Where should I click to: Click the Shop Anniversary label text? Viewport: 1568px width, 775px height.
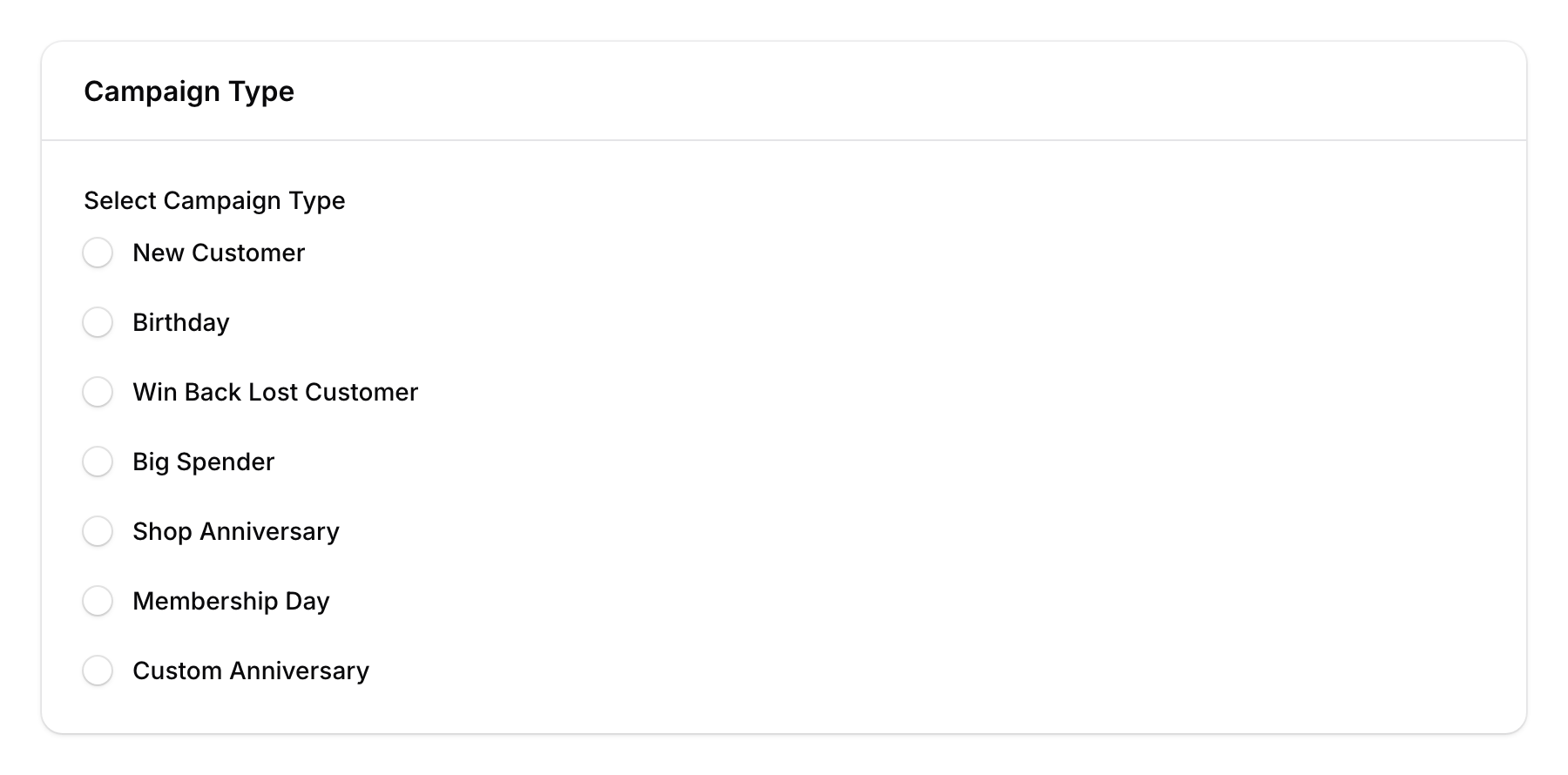tap(235, 531)
